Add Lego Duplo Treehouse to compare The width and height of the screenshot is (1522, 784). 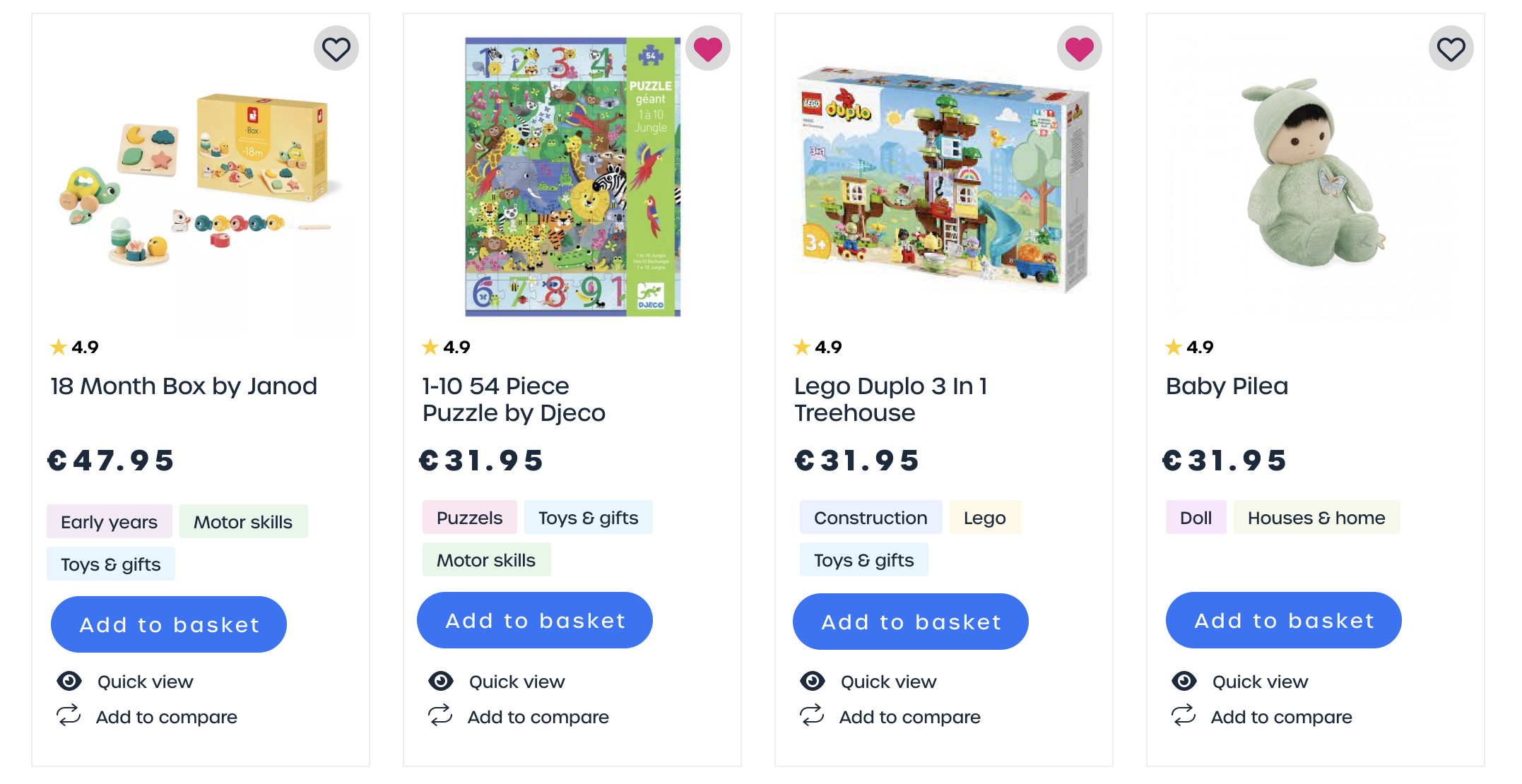click(909, 717)
